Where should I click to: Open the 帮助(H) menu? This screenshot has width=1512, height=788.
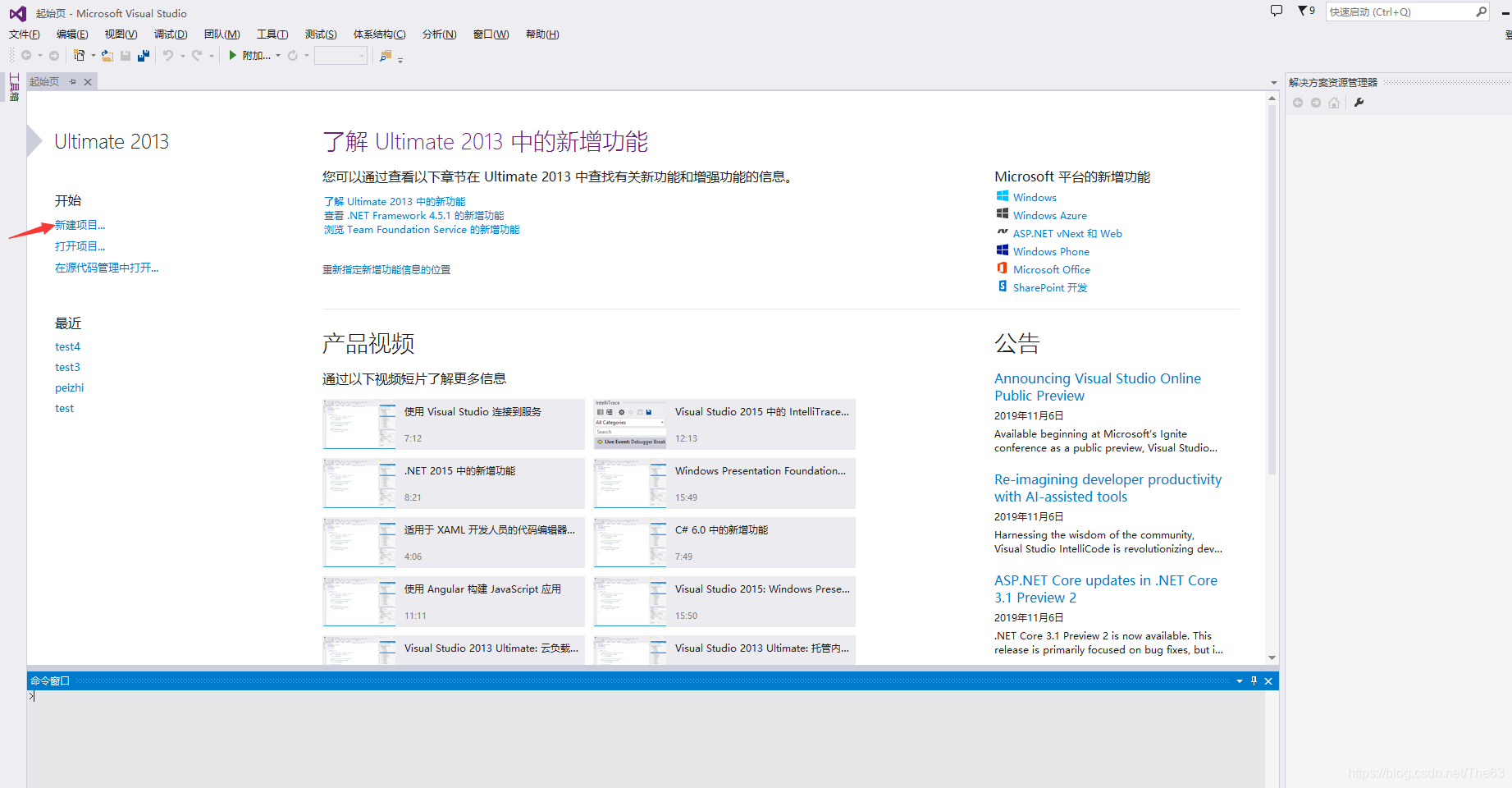542,34
